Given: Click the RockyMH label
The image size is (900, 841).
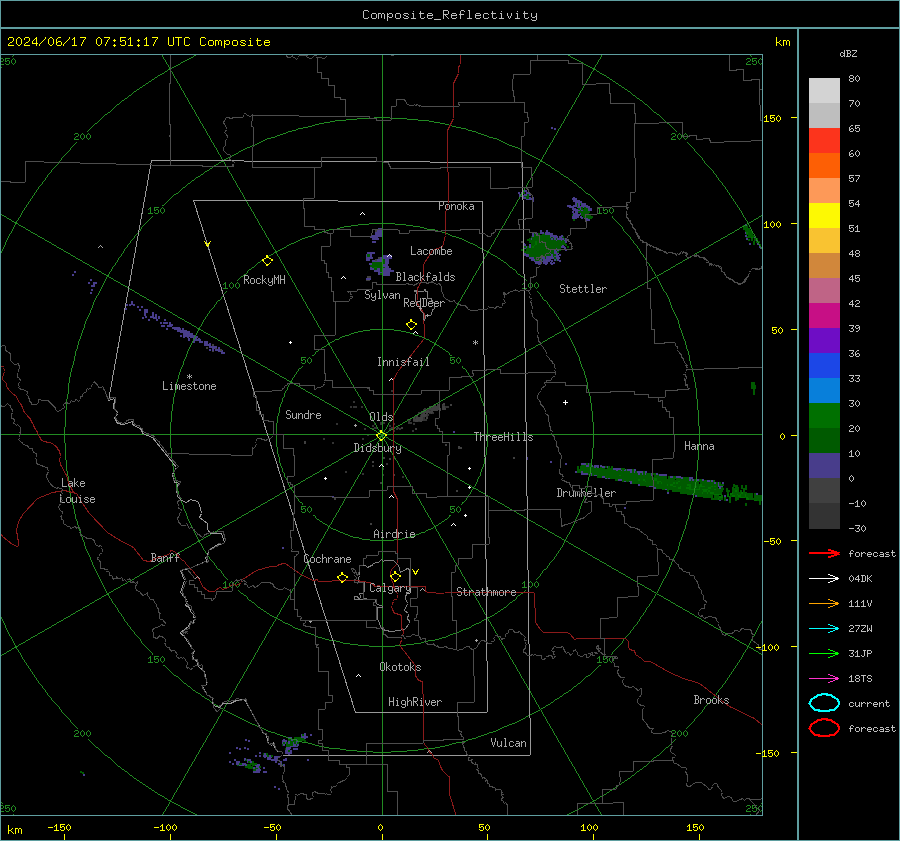Looking at the screenshot, I should click(264, 280).
